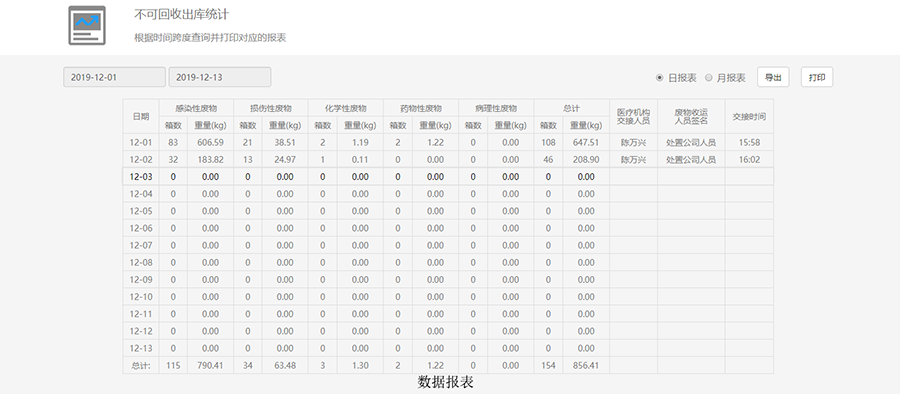
Task: Click the 药物性废物 column header
Action: pos(421,108)
